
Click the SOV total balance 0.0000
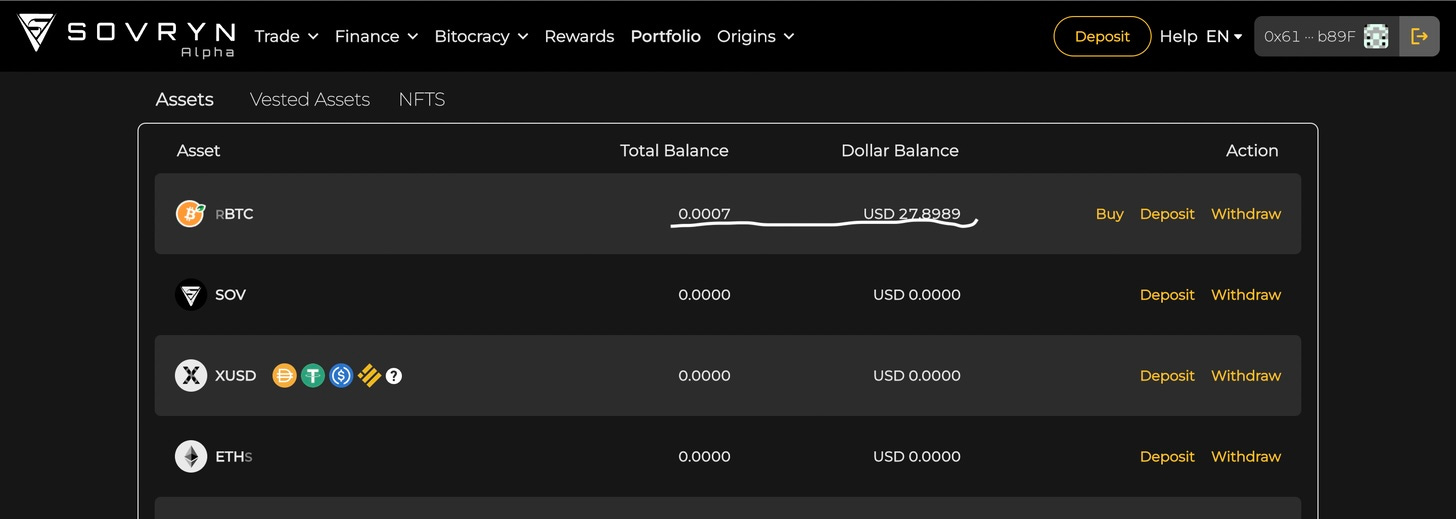704,295
